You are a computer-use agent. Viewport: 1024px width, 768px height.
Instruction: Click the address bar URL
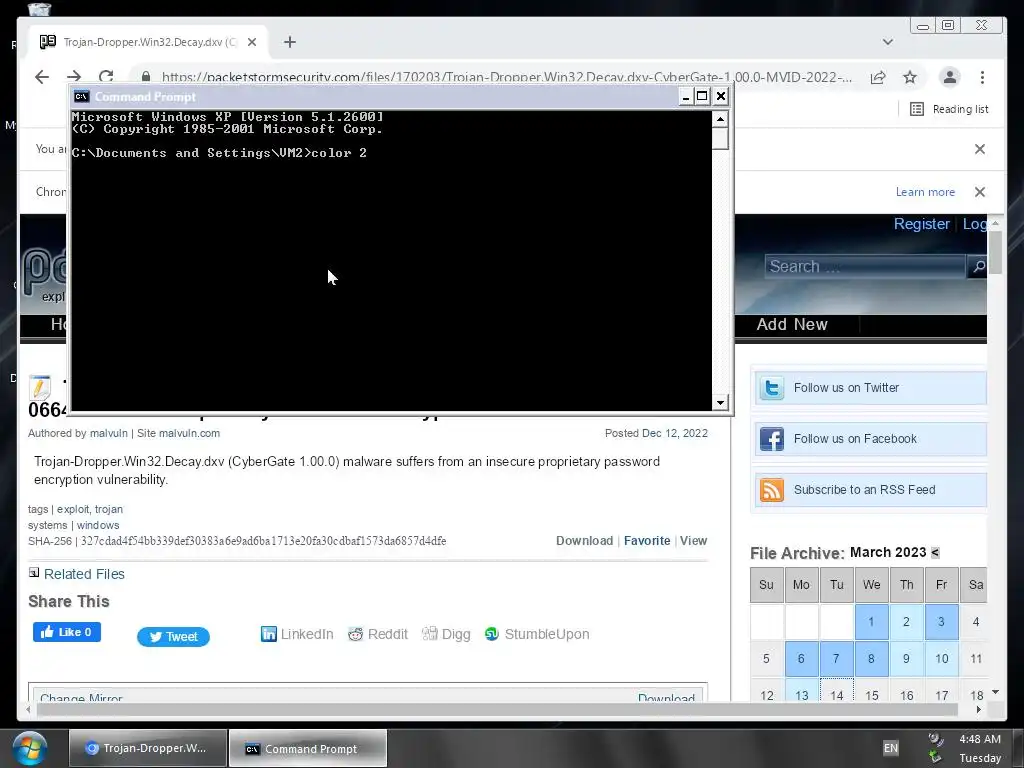tap(506, 77)
